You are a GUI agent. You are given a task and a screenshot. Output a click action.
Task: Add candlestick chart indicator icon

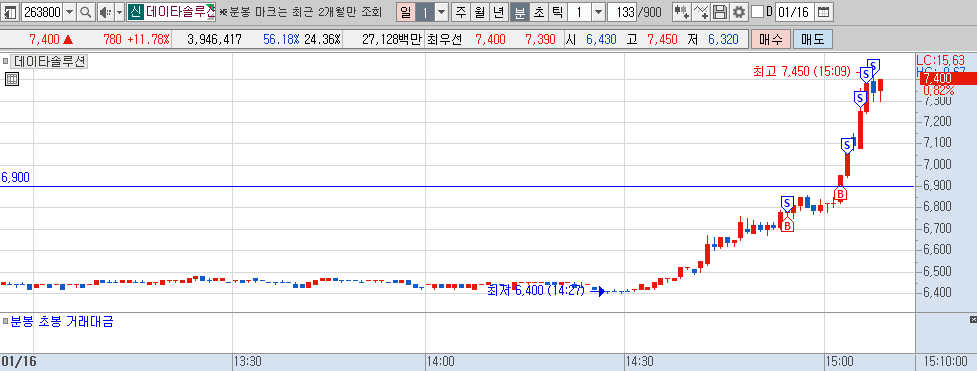tap(682, 12)
